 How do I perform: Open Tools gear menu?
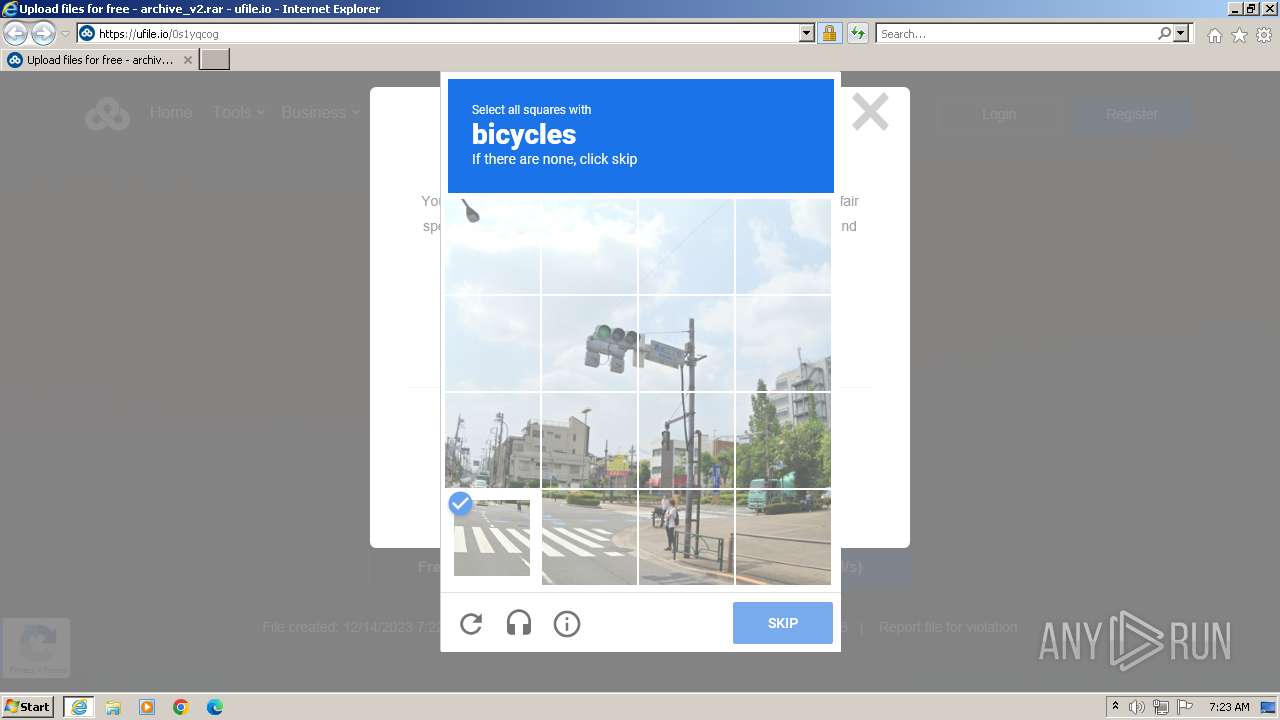tap(1264, 35)
